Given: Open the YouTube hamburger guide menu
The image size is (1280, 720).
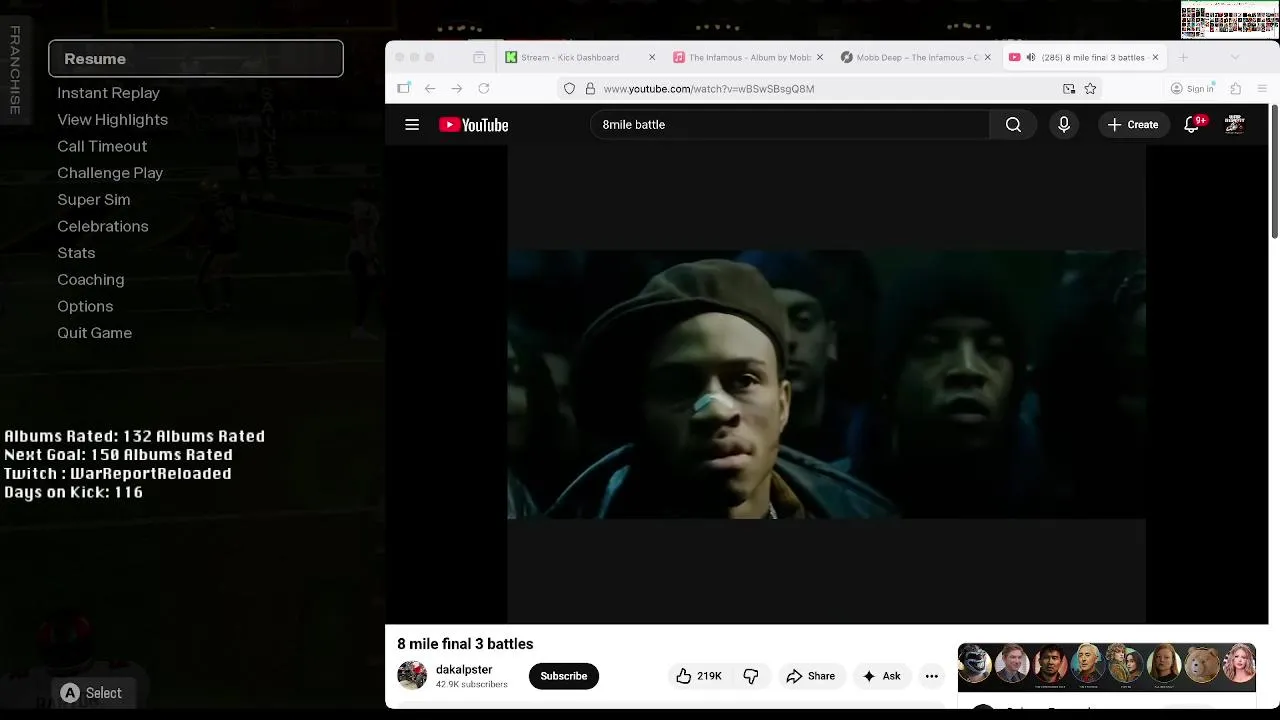Looking at the screenshot, I should (x=412, y=125).
